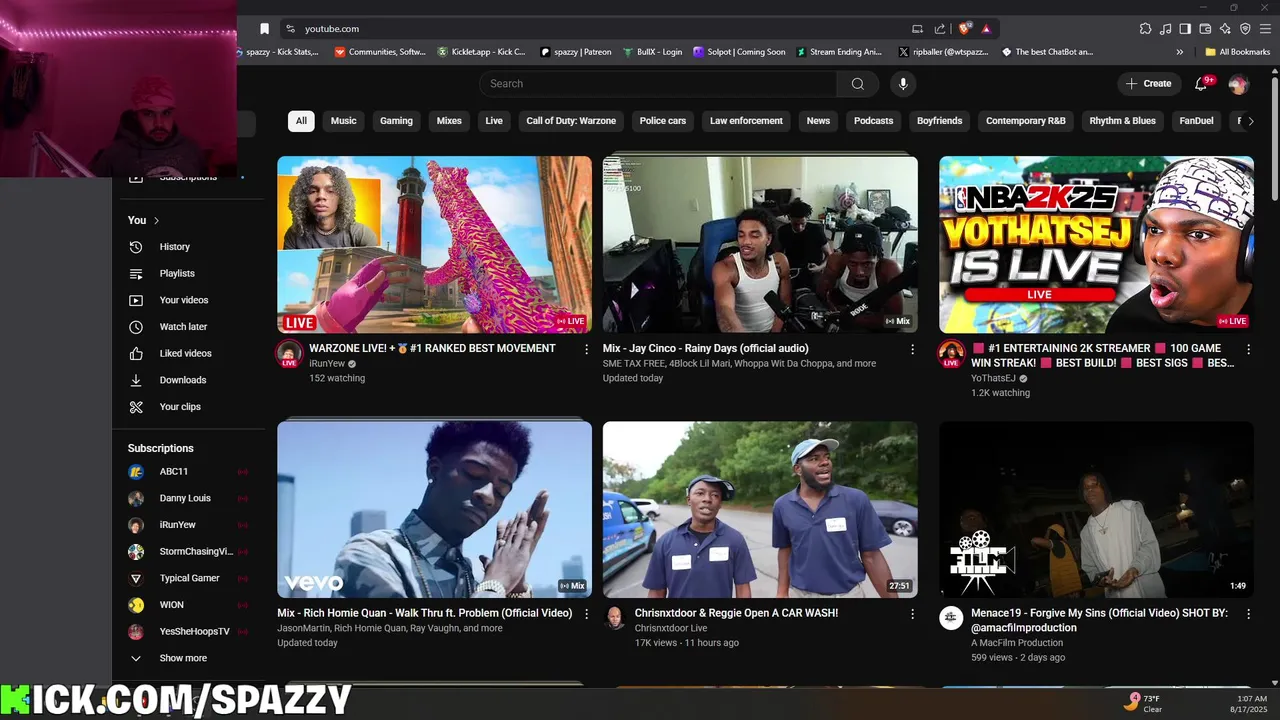Select the All filter chip
1280x720 pixels.
click(301, 121)
